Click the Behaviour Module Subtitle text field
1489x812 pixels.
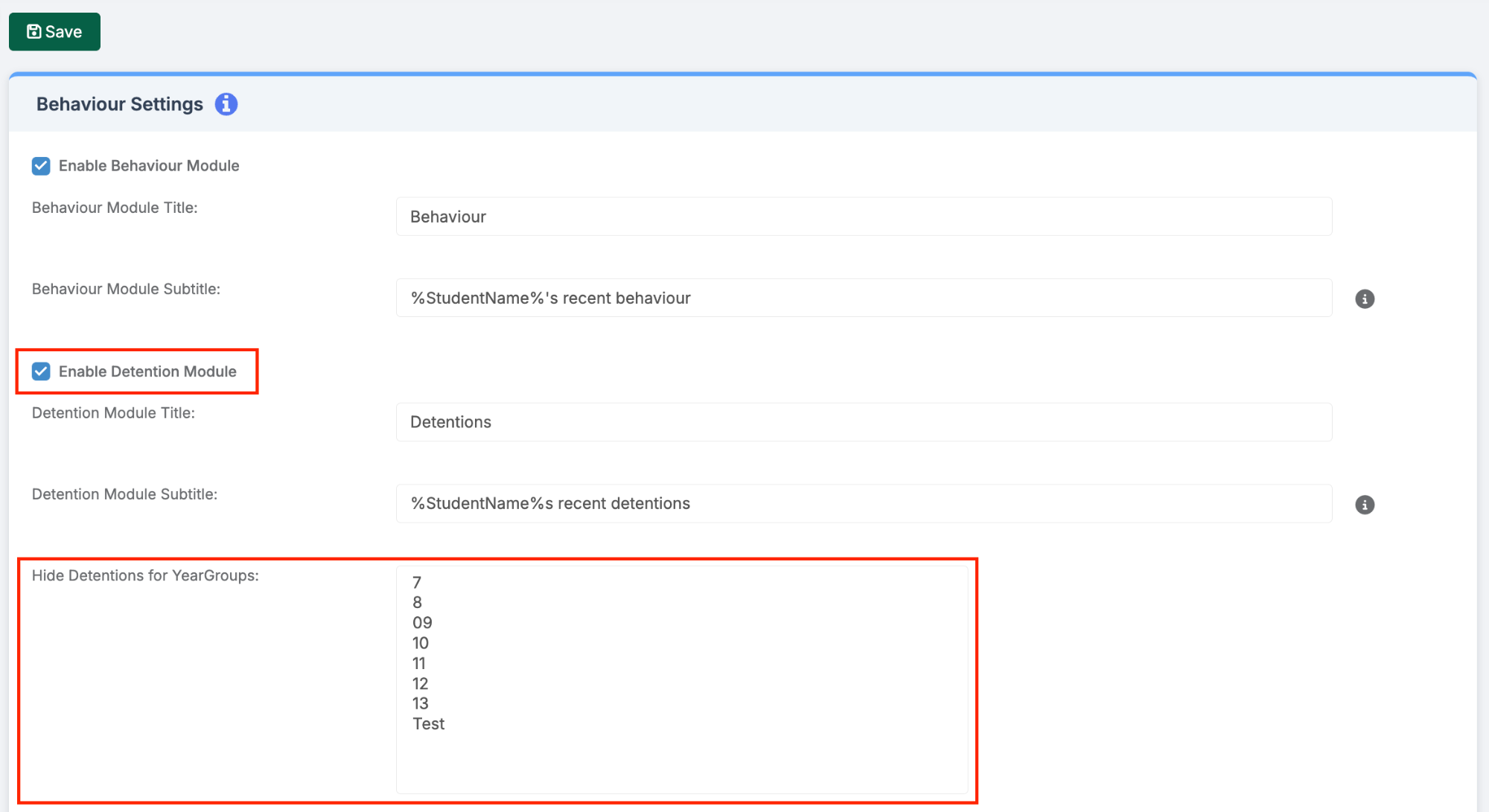pos(864,298)
